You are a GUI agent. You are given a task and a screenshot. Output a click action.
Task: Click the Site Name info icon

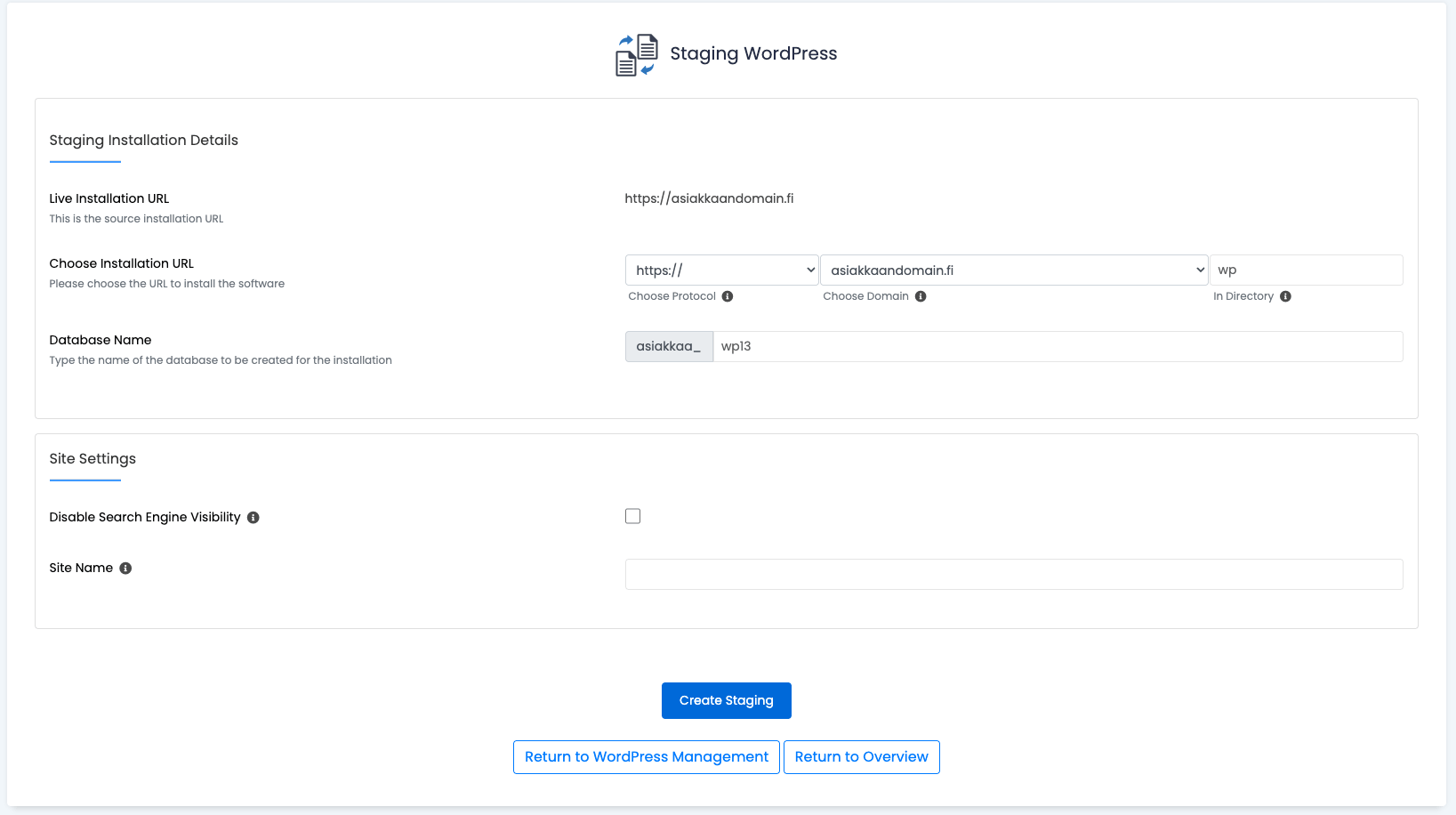[x=125, y=569]
